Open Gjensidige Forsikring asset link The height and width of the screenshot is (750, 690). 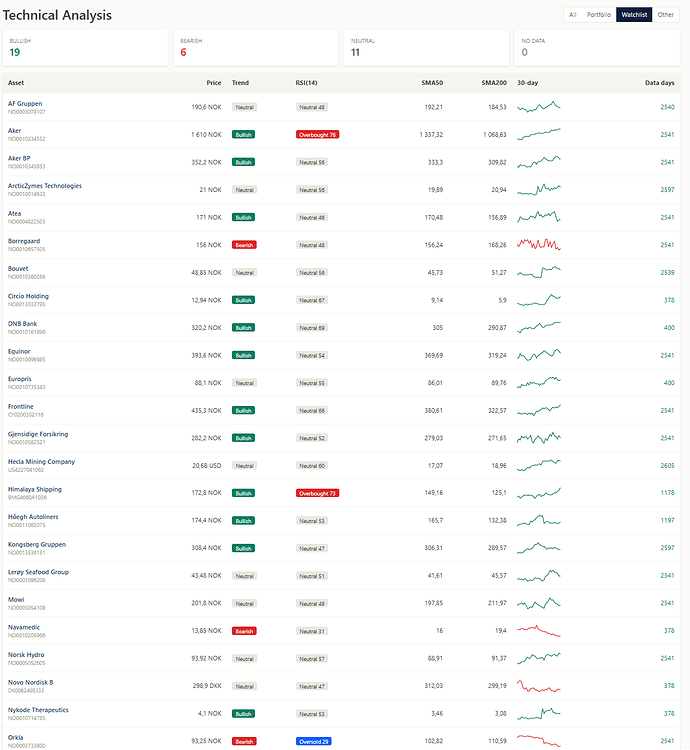(x=38, y=434)
